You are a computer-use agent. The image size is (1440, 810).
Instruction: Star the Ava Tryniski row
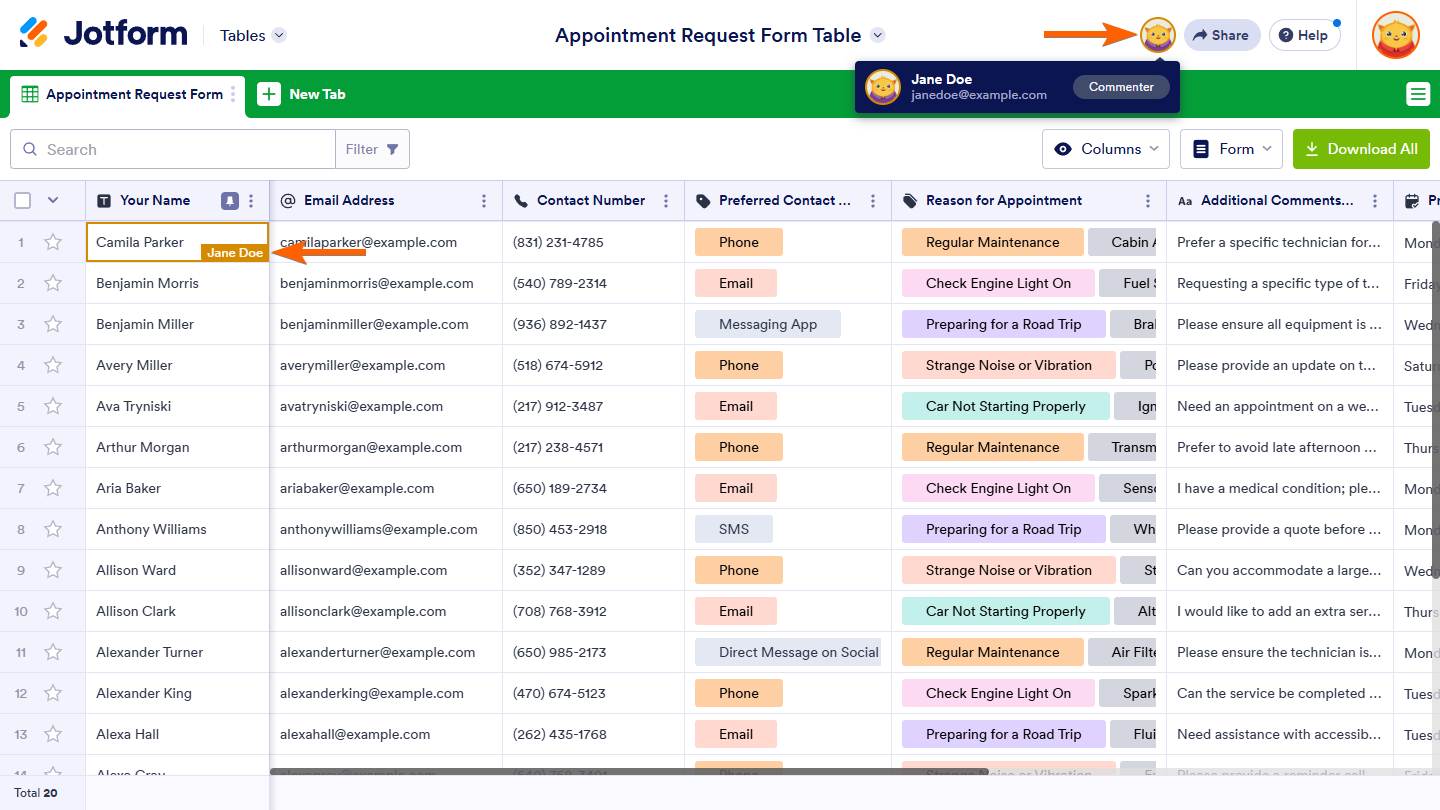pyautogui.click(x=53, y=406)
